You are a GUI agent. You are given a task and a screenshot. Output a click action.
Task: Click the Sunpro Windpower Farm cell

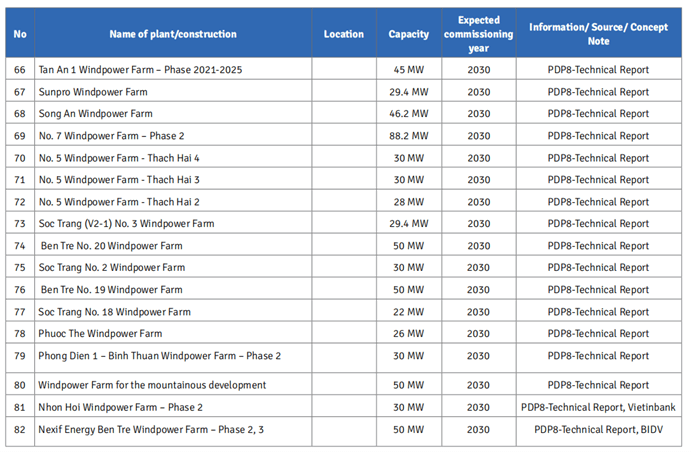point(93,92)
